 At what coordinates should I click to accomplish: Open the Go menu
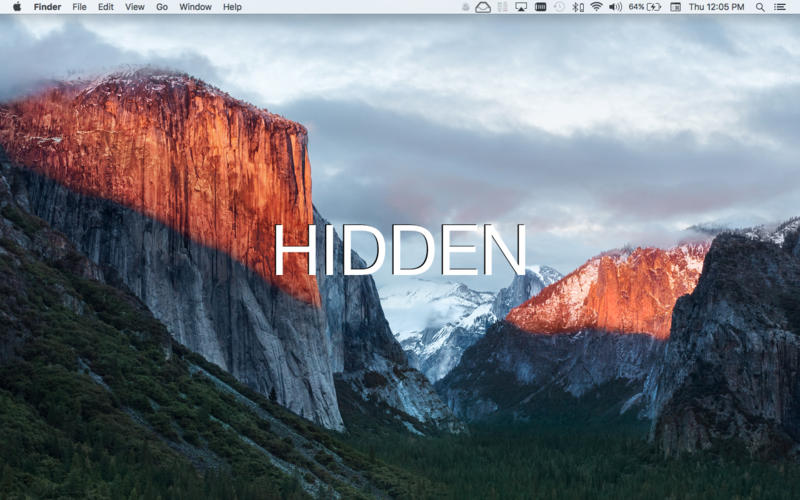coord(162,7)
